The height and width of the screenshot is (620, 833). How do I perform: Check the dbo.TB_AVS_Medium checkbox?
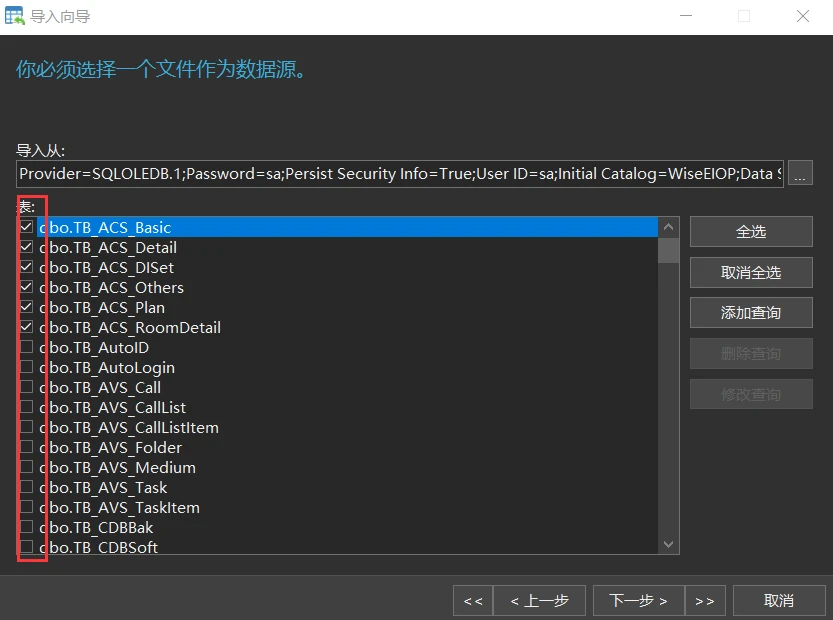[x=27, y=468]
